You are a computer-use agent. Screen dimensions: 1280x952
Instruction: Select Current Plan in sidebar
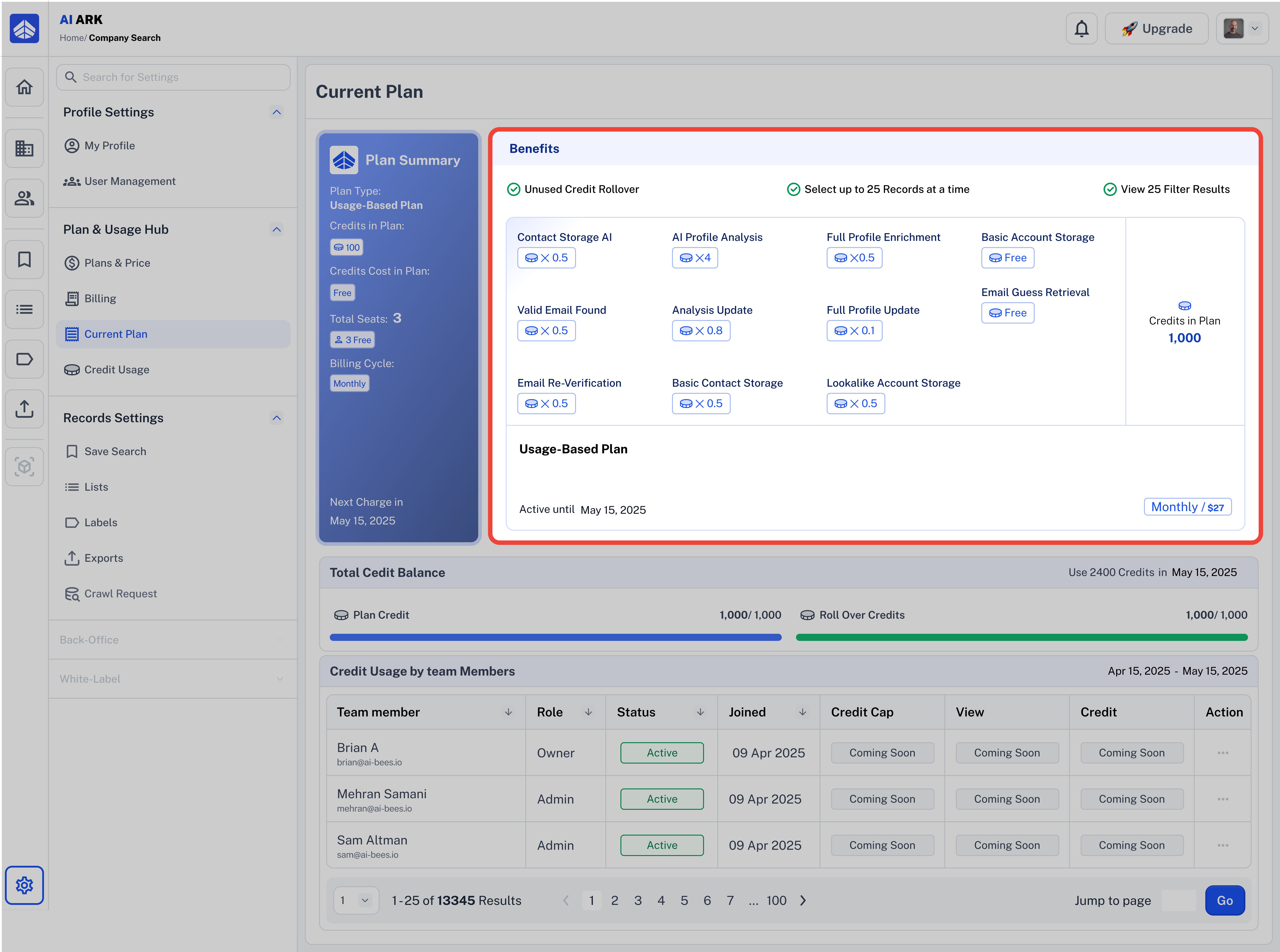coord(173,334)
